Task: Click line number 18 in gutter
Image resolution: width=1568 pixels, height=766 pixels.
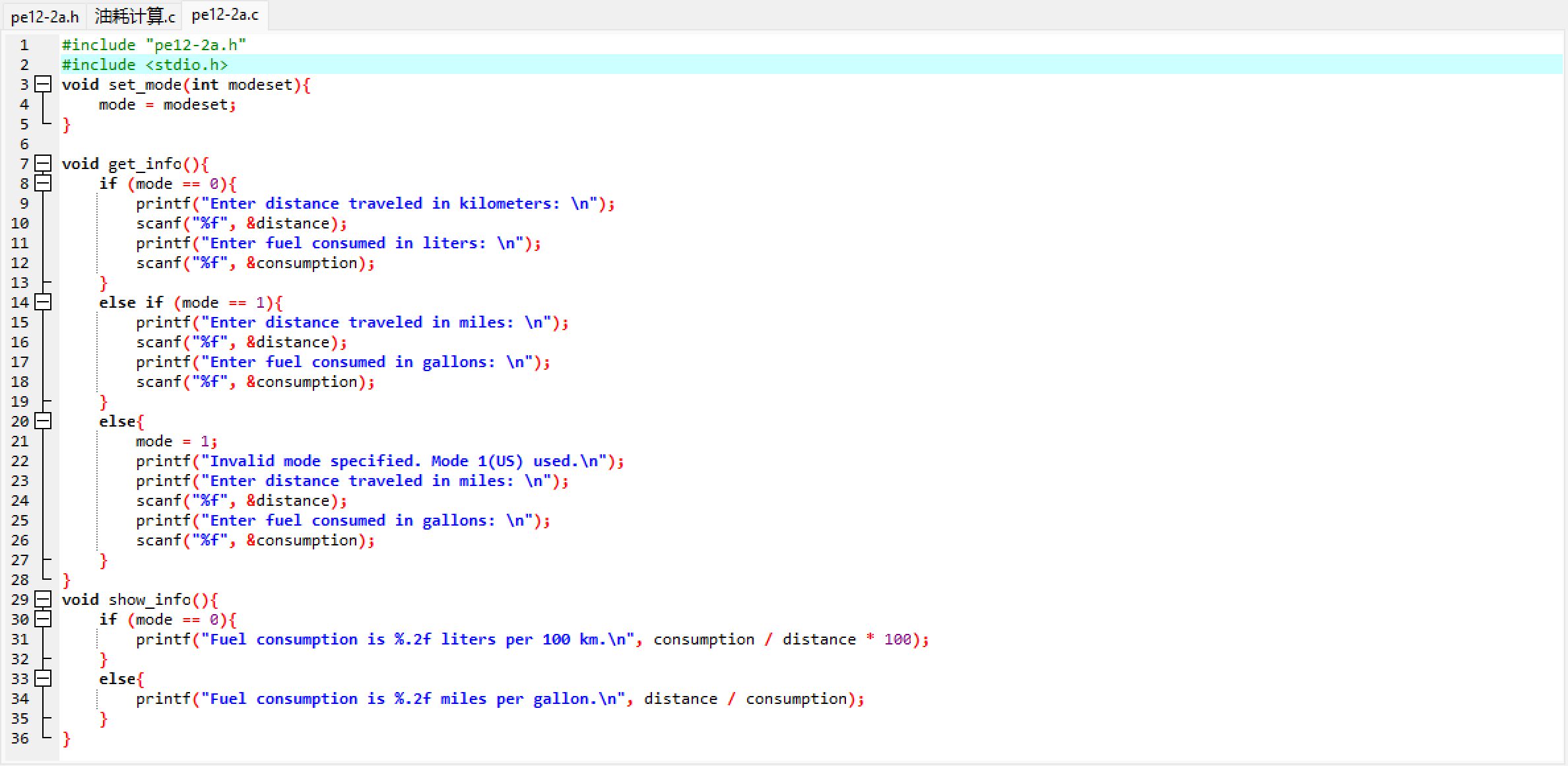Action: pyautogui.click(x=20, y=382)
